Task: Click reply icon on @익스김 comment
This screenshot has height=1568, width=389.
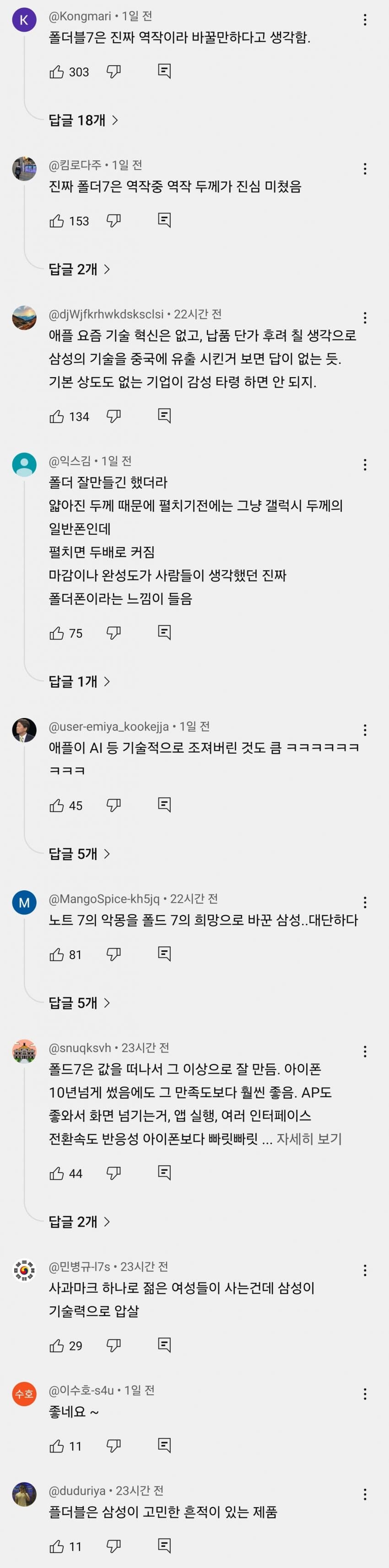Action: [164, 633]
